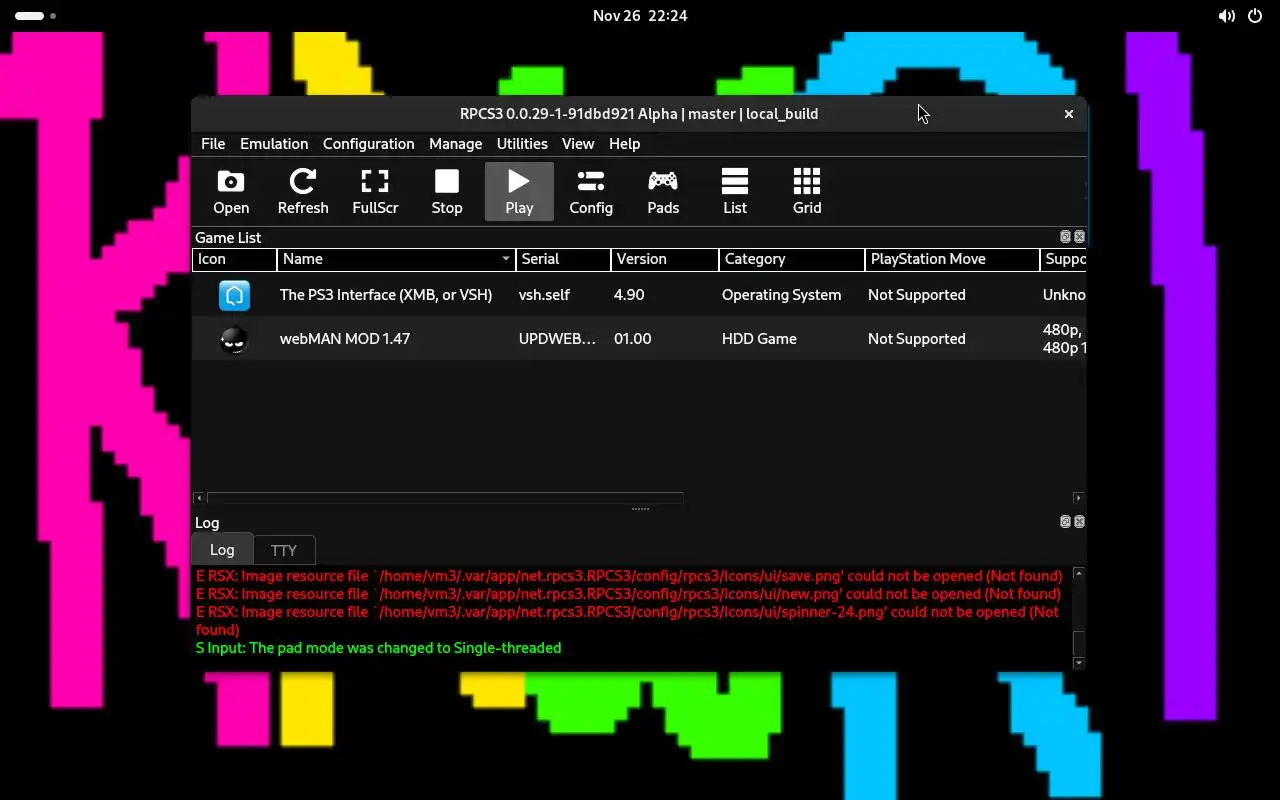Open the Pads controller settings icon
This screenshot has height=800, width=1280.
[663, 191]
